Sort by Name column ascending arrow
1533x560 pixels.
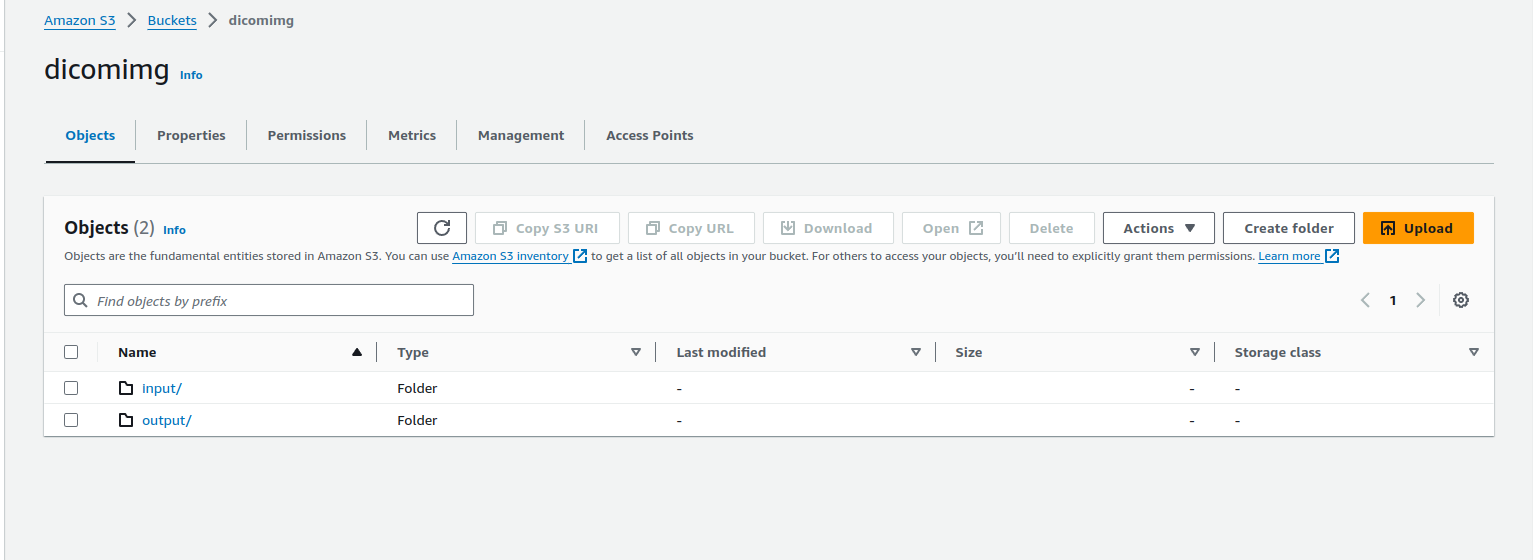tap(357, 352)
